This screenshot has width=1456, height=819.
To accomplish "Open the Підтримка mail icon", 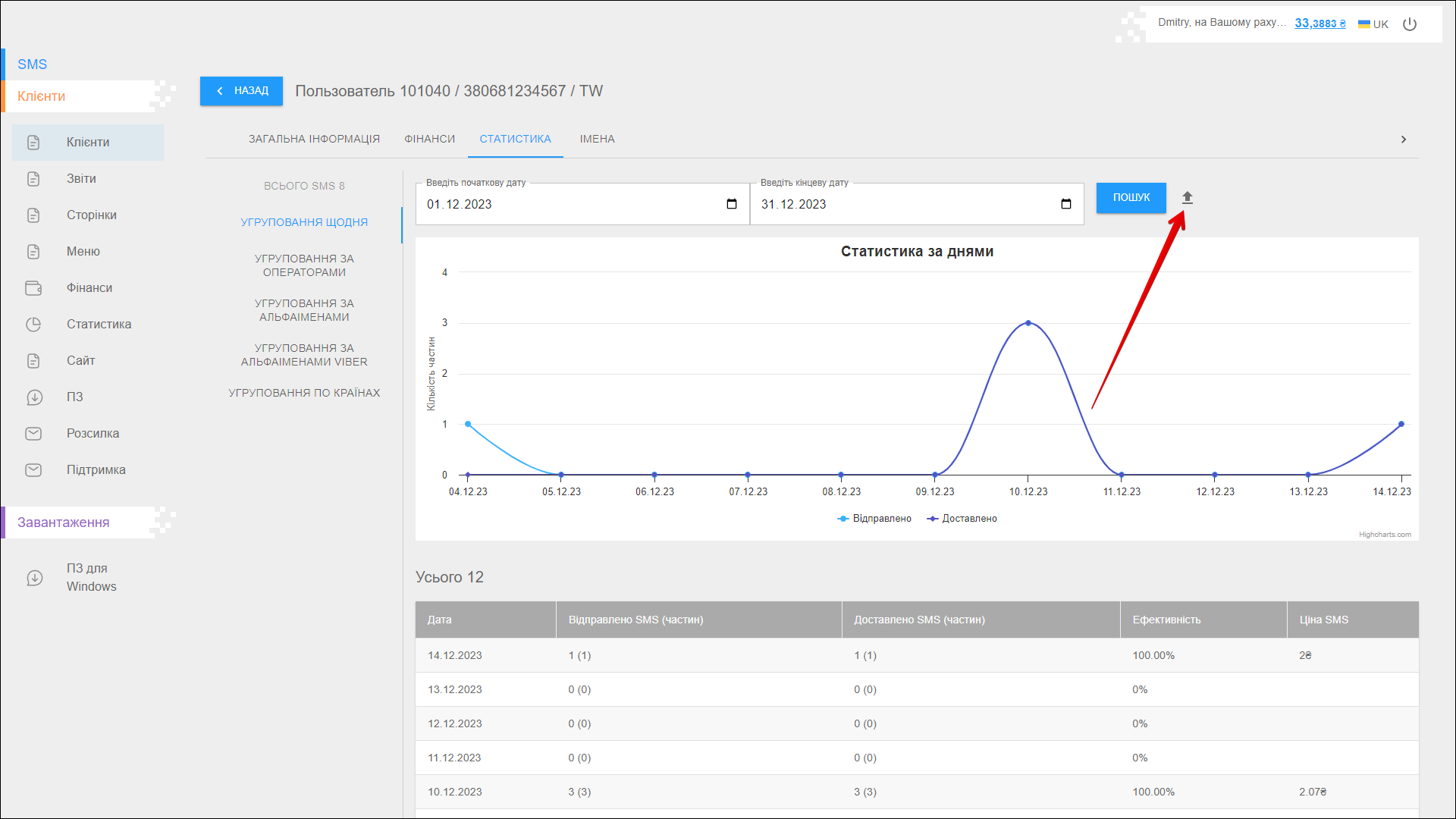I will point(33,470).
